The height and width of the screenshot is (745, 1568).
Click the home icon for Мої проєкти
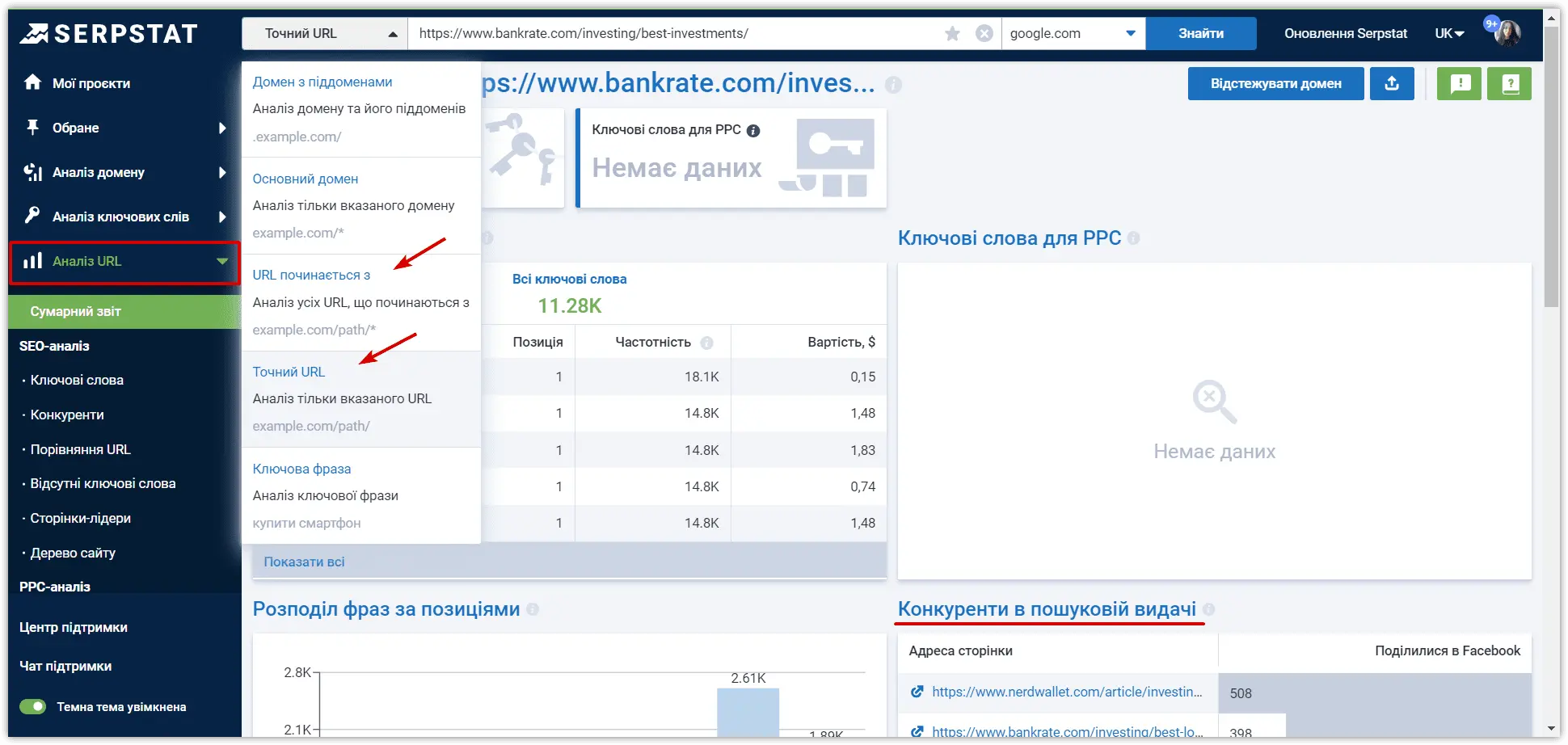[x=32, y=82]
